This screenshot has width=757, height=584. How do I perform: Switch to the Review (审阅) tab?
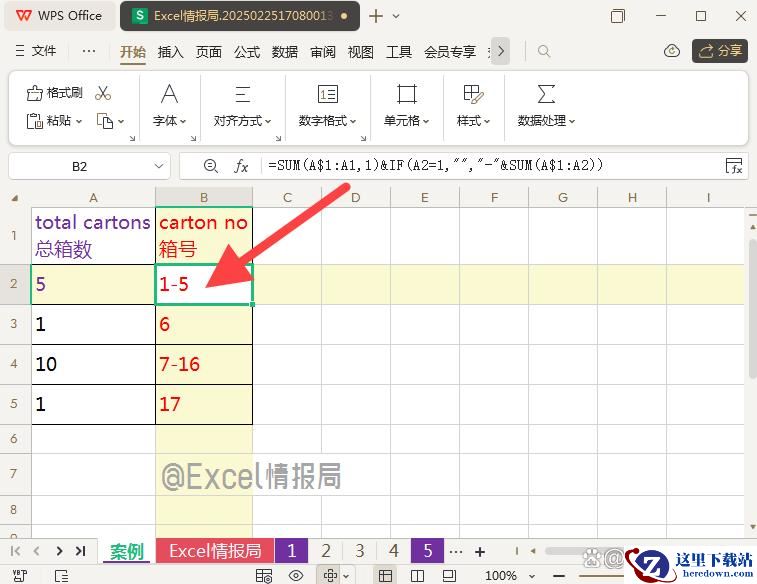(322, 51)
